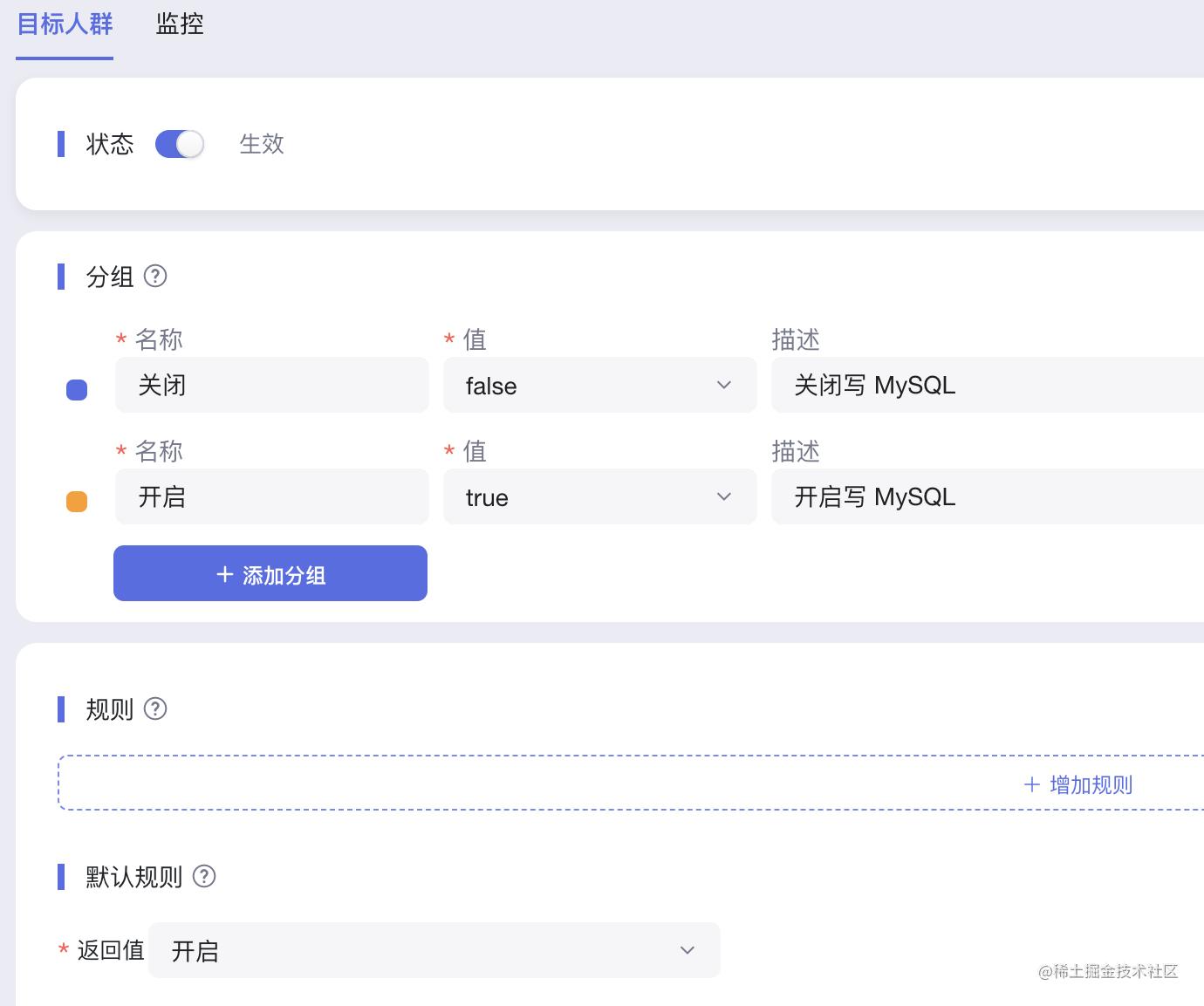Click the 增加规则 link
1204x1006 pixels.
(1090, 784)
